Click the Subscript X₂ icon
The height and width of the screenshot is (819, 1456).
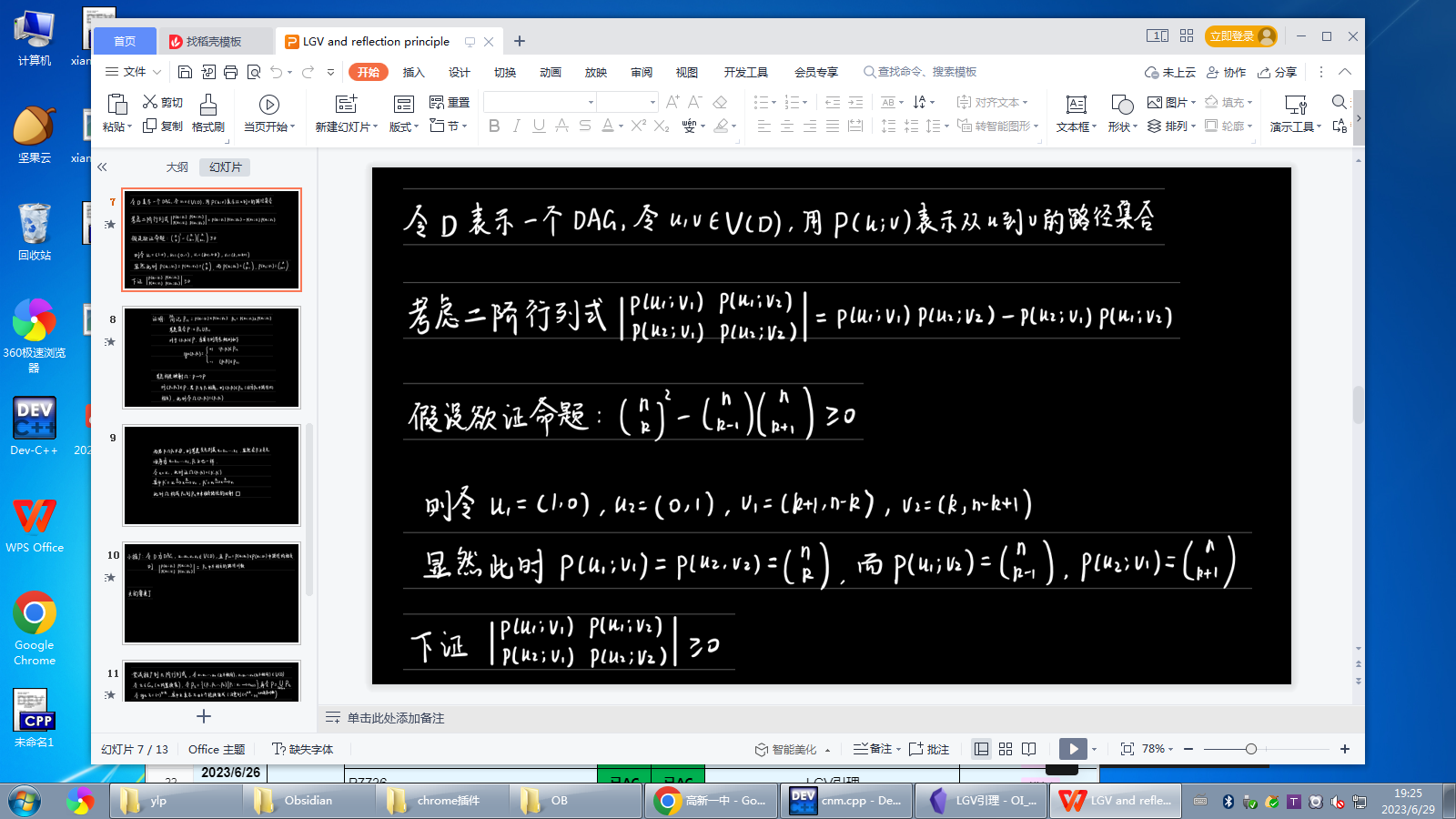[x=662, y=126]
